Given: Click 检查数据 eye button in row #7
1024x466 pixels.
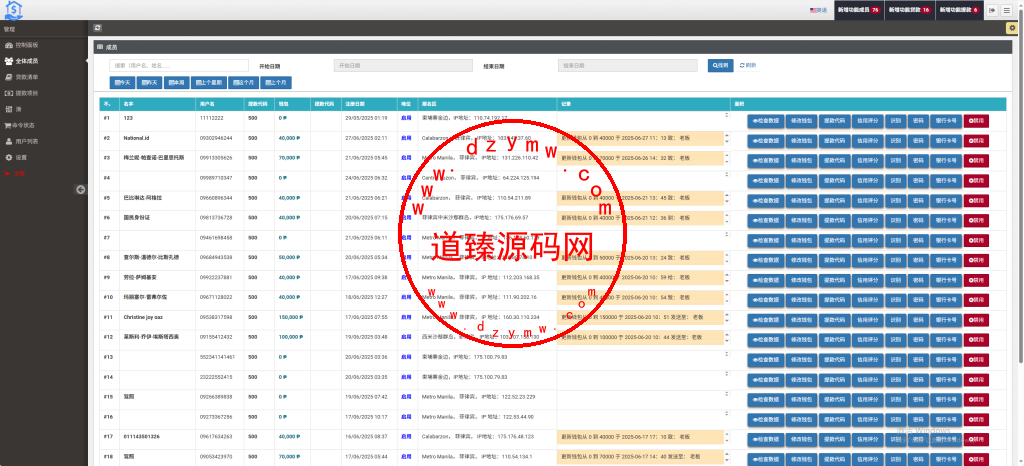Looking at the screenshot, I should (x=765, y=241).
